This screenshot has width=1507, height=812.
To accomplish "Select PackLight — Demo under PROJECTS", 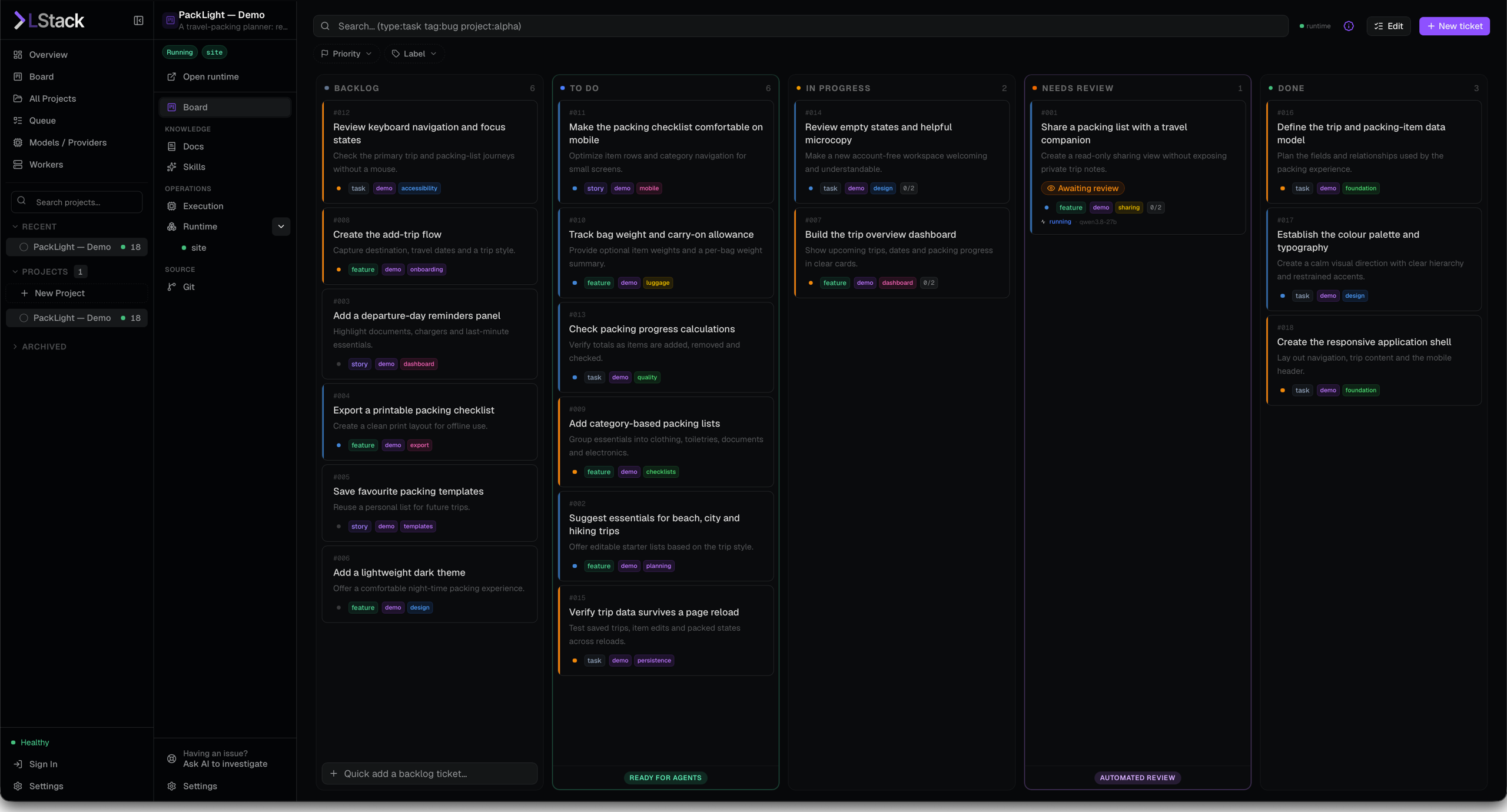I will tap(77, 318).
